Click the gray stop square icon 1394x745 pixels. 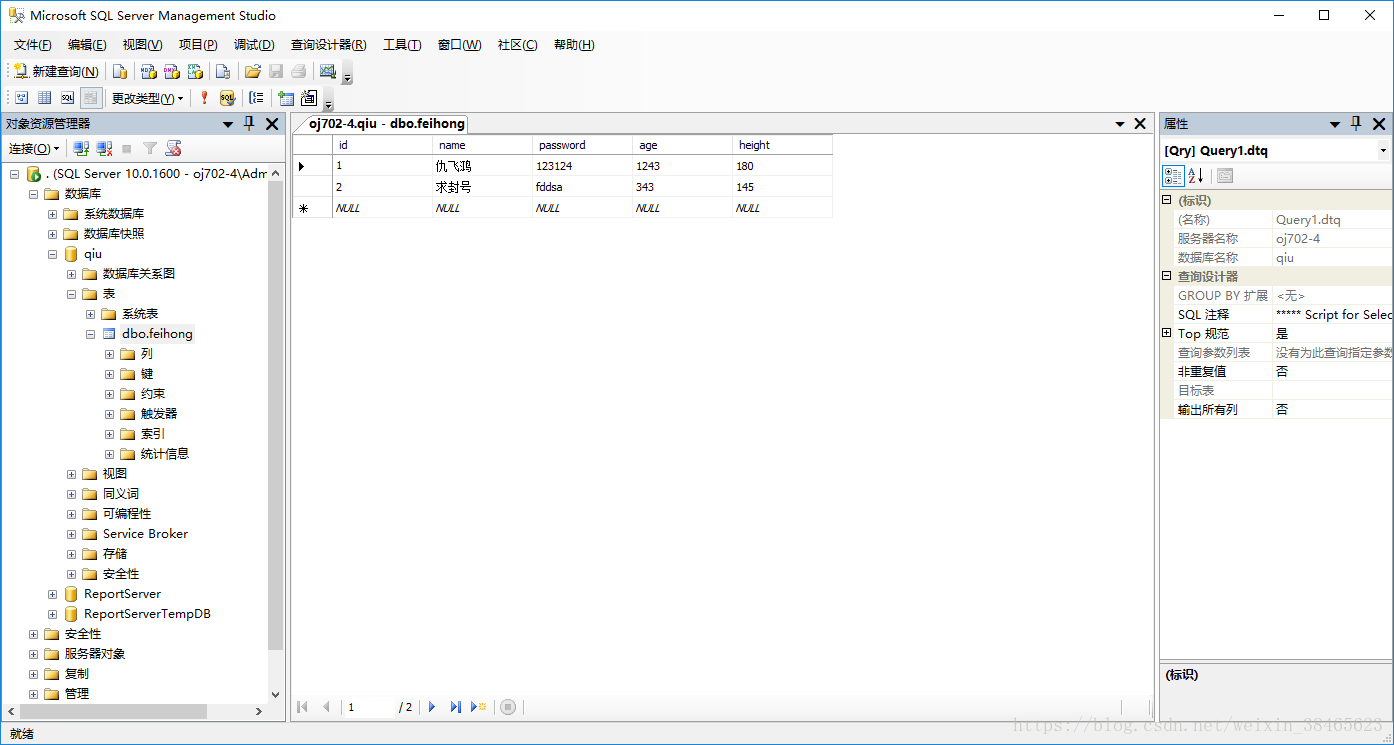click(x=127, y=148)
